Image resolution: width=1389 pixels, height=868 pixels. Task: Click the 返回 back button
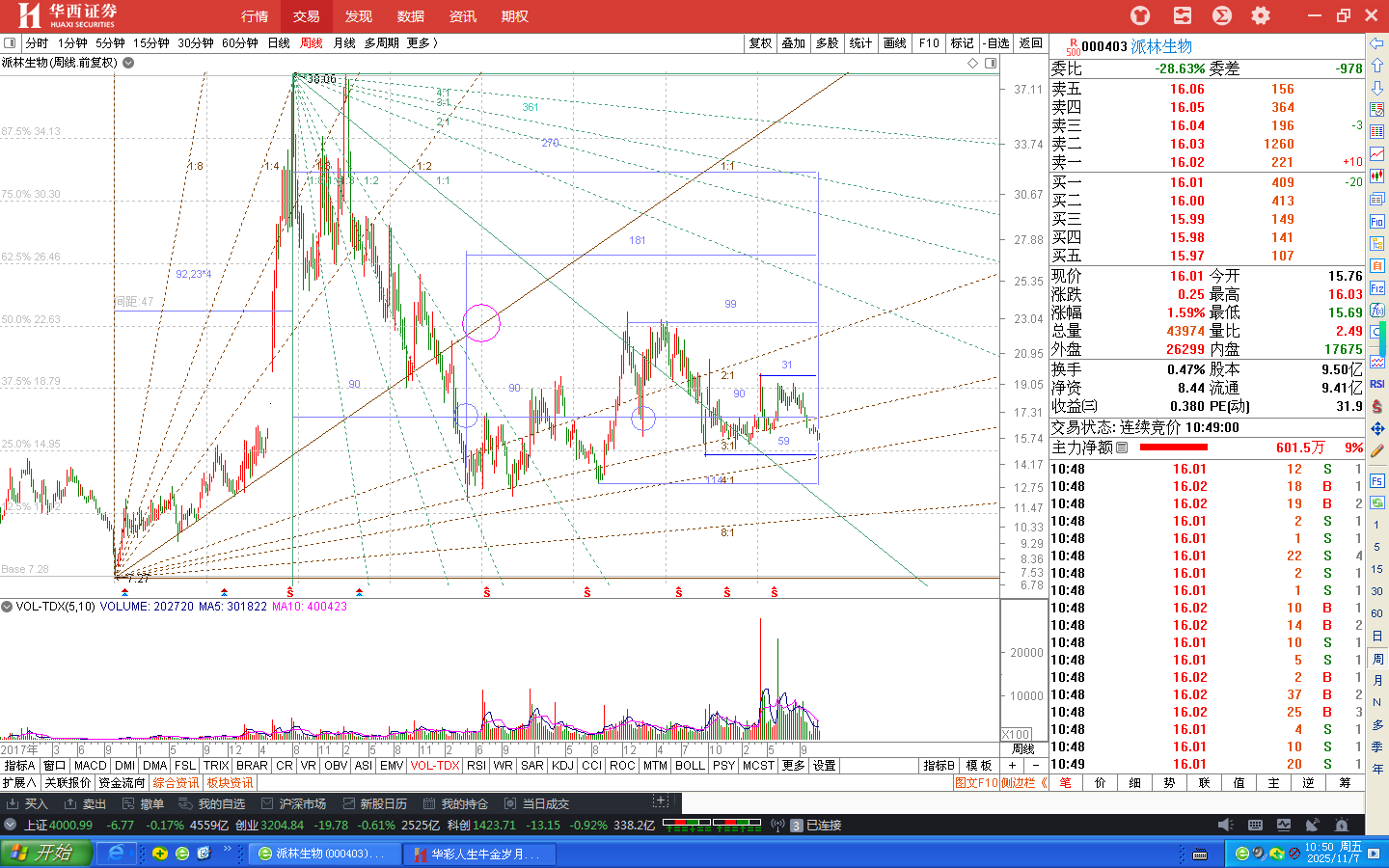point(1031,42)
